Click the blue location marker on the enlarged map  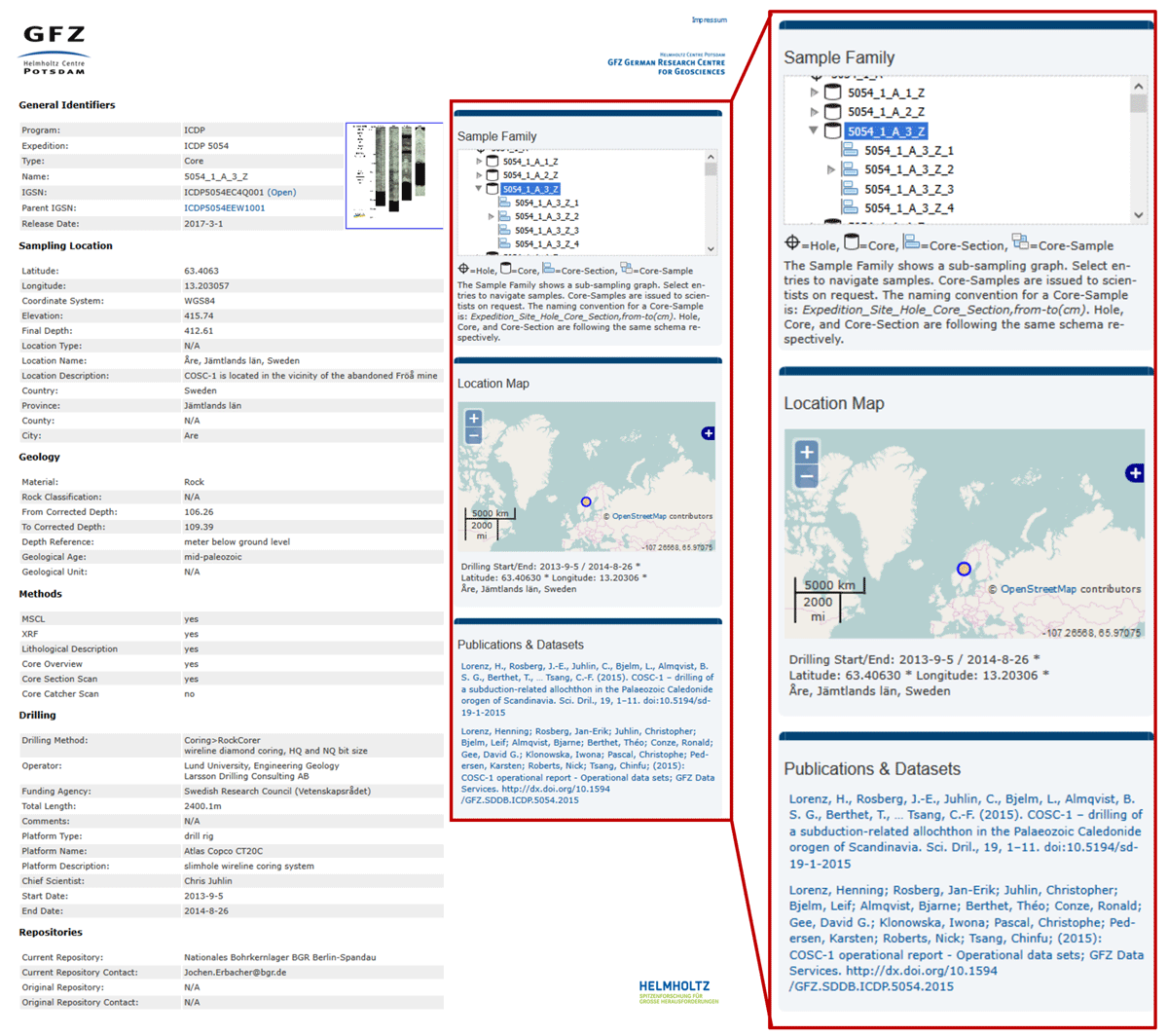pos(964,569)
